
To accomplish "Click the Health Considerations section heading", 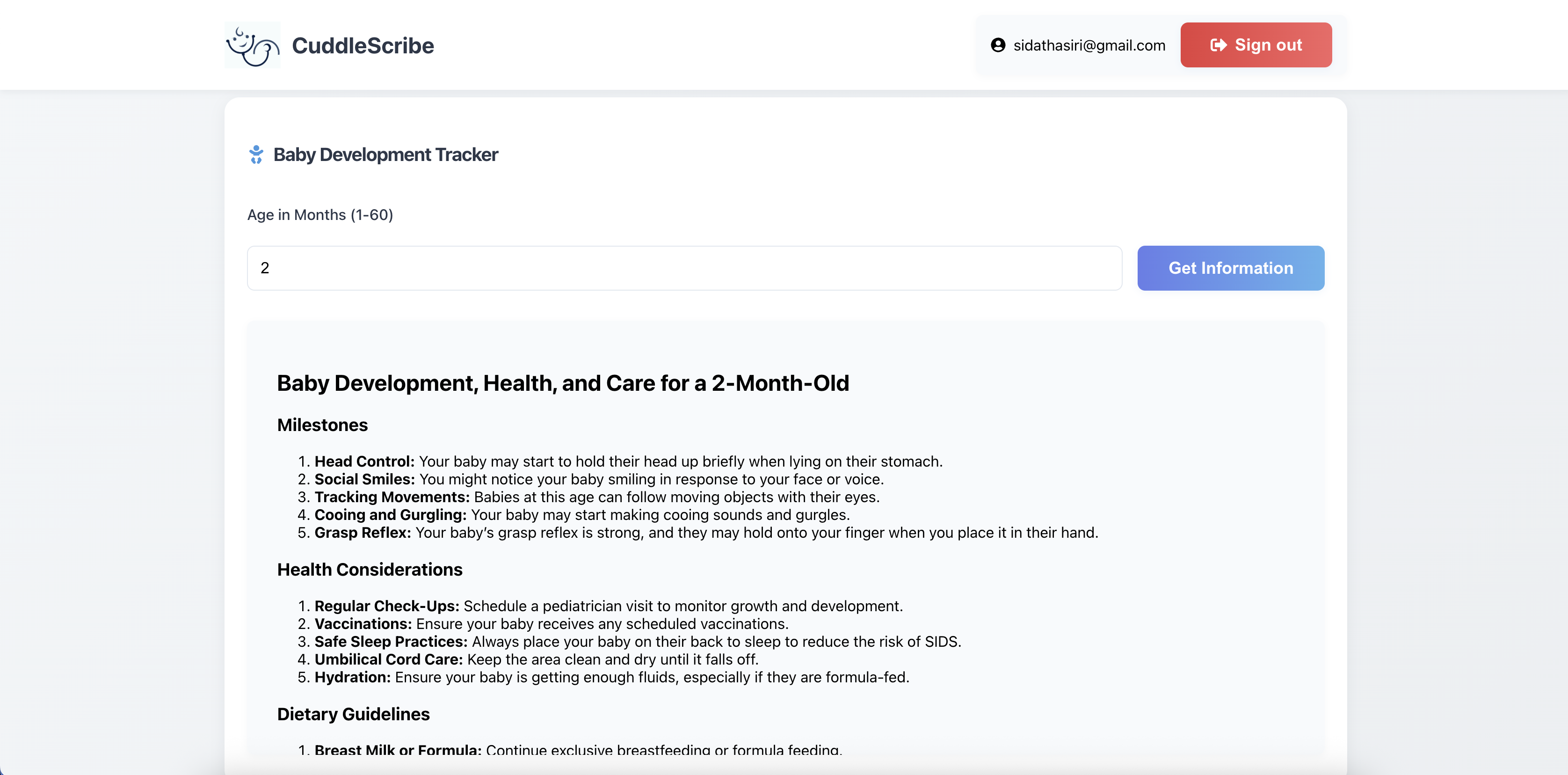I will [370, 569].
